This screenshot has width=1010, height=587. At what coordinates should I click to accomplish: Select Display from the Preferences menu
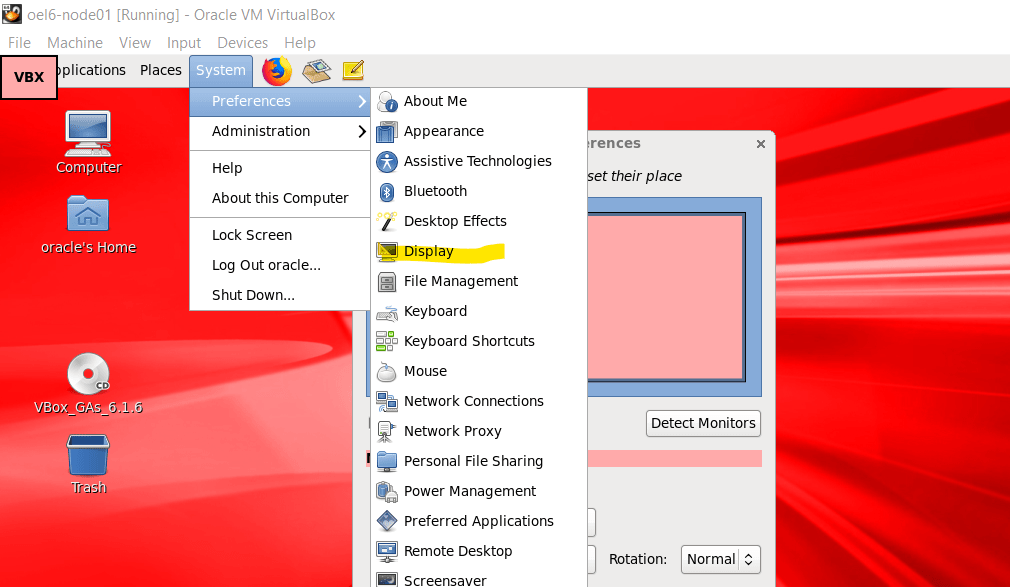[429, 251]
